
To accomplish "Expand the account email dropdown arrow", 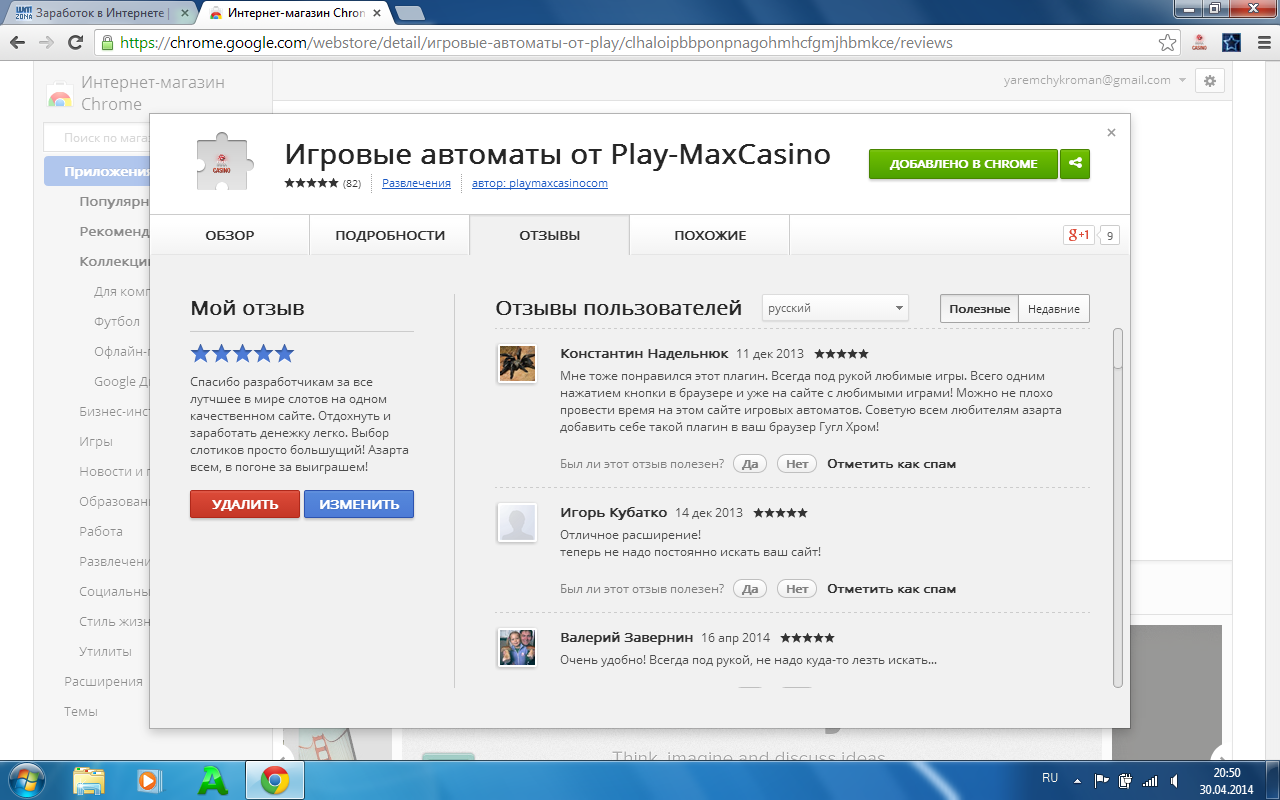I will (x=1182, y=80).
